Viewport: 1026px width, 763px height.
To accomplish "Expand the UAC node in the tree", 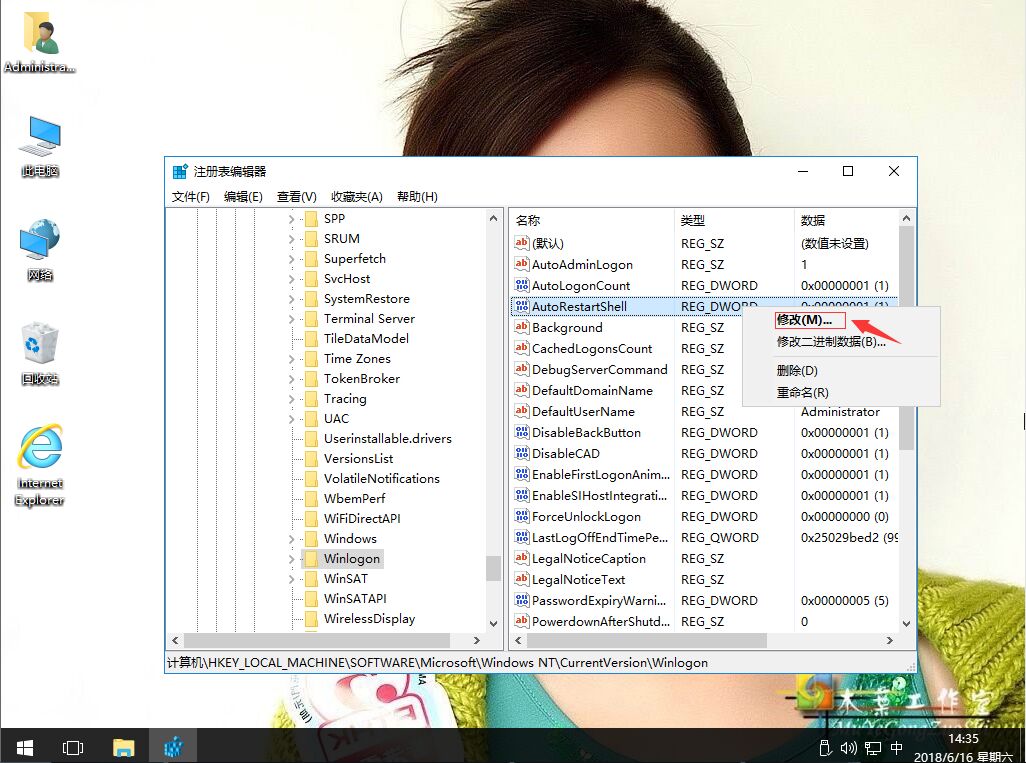I will (x=290, y=418).
